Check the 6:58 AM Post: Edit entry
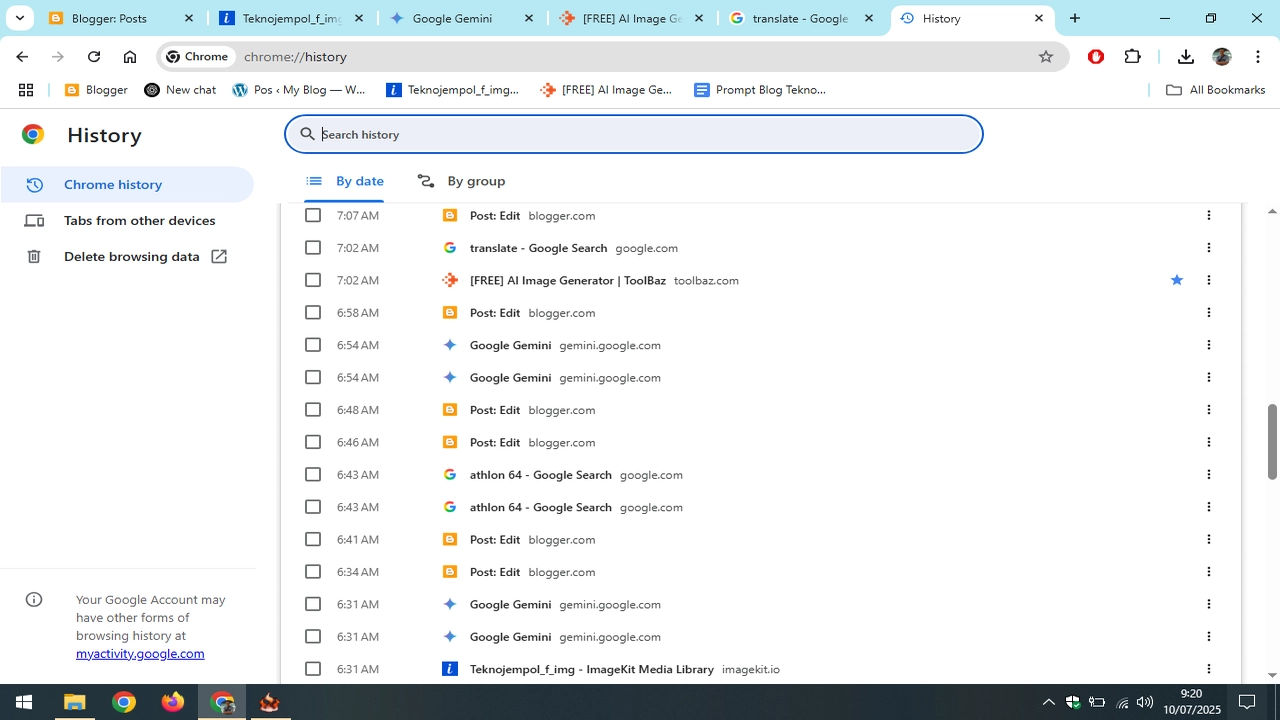The width and height of the screenshot is (1280, 720). tap(313, 313)
